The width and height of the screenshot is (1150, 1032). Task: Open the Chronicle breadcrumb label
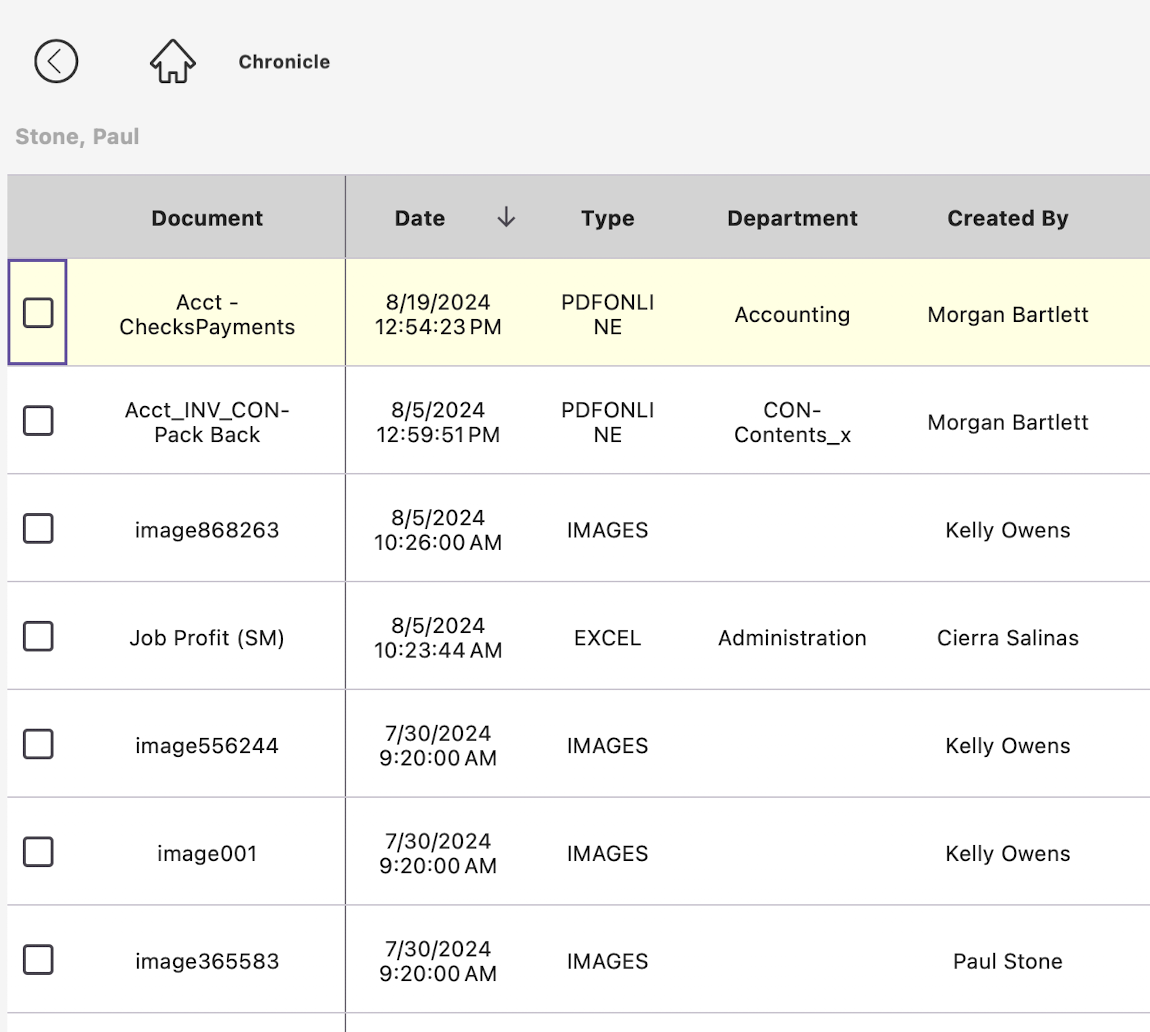coord(284,62)
